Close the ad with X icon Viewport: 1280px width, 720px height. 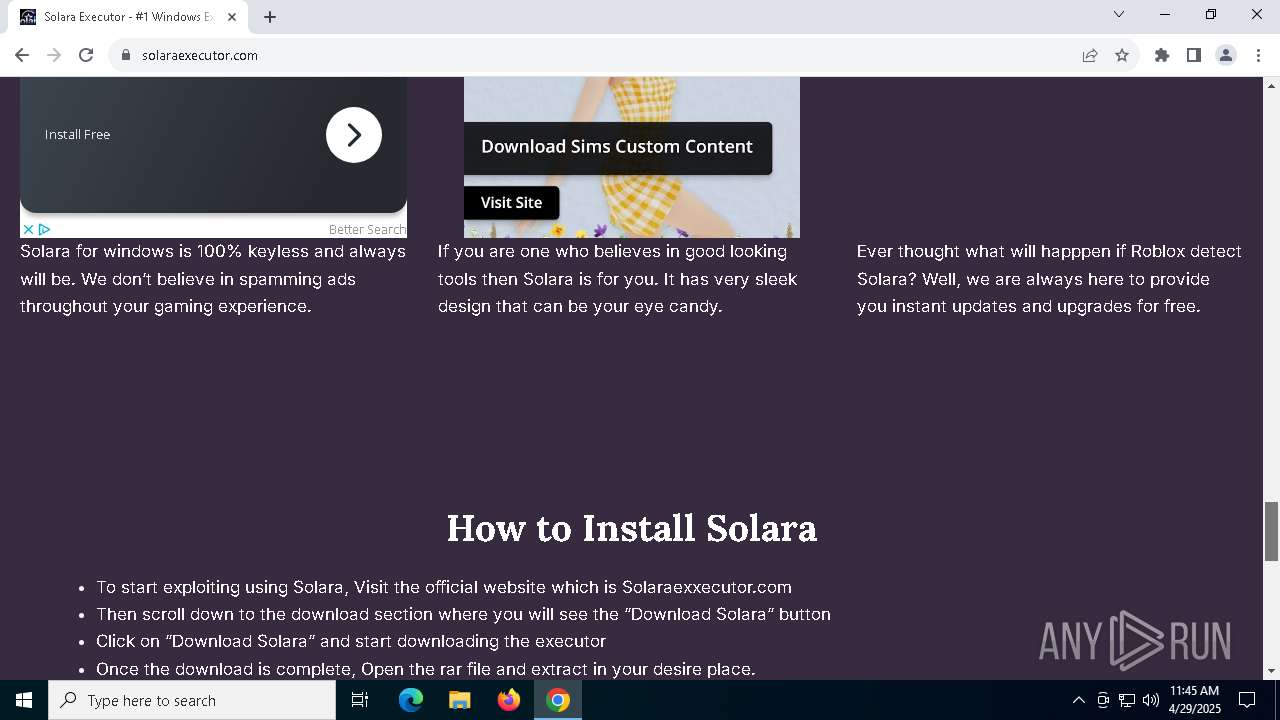pyautogui.click(x=28, y=229)
